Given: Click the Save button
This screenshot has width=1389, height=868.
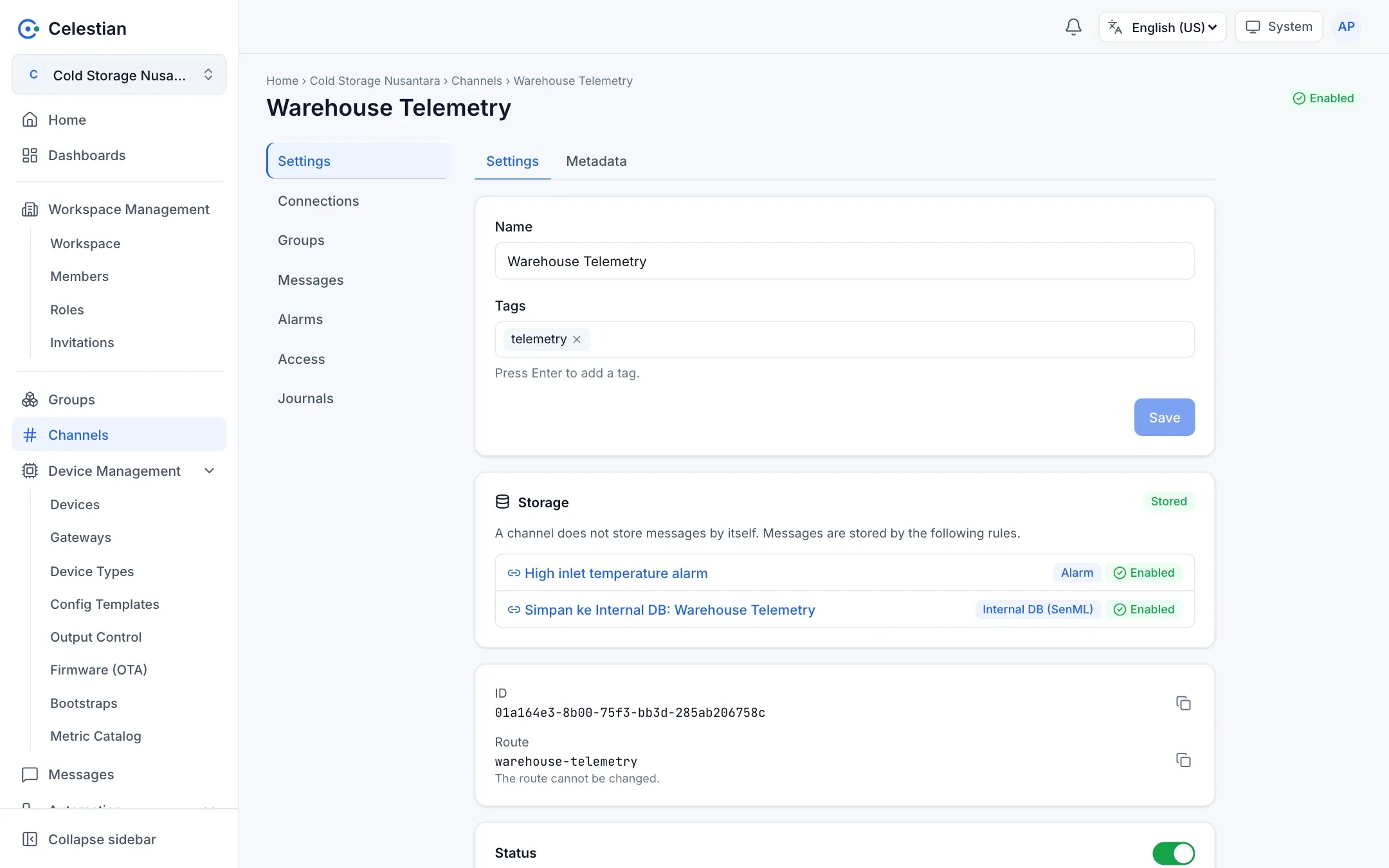Looking at the screenshot, I should pos(1164,417).
